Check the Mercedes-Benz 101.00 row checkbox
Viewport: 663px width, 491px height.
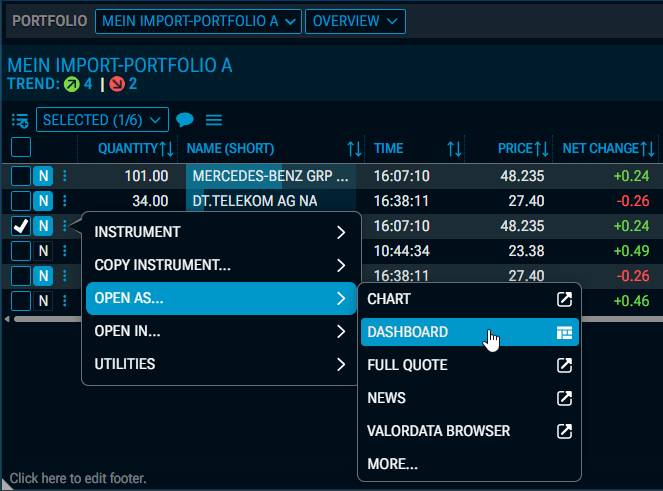[x=21, y=176]
